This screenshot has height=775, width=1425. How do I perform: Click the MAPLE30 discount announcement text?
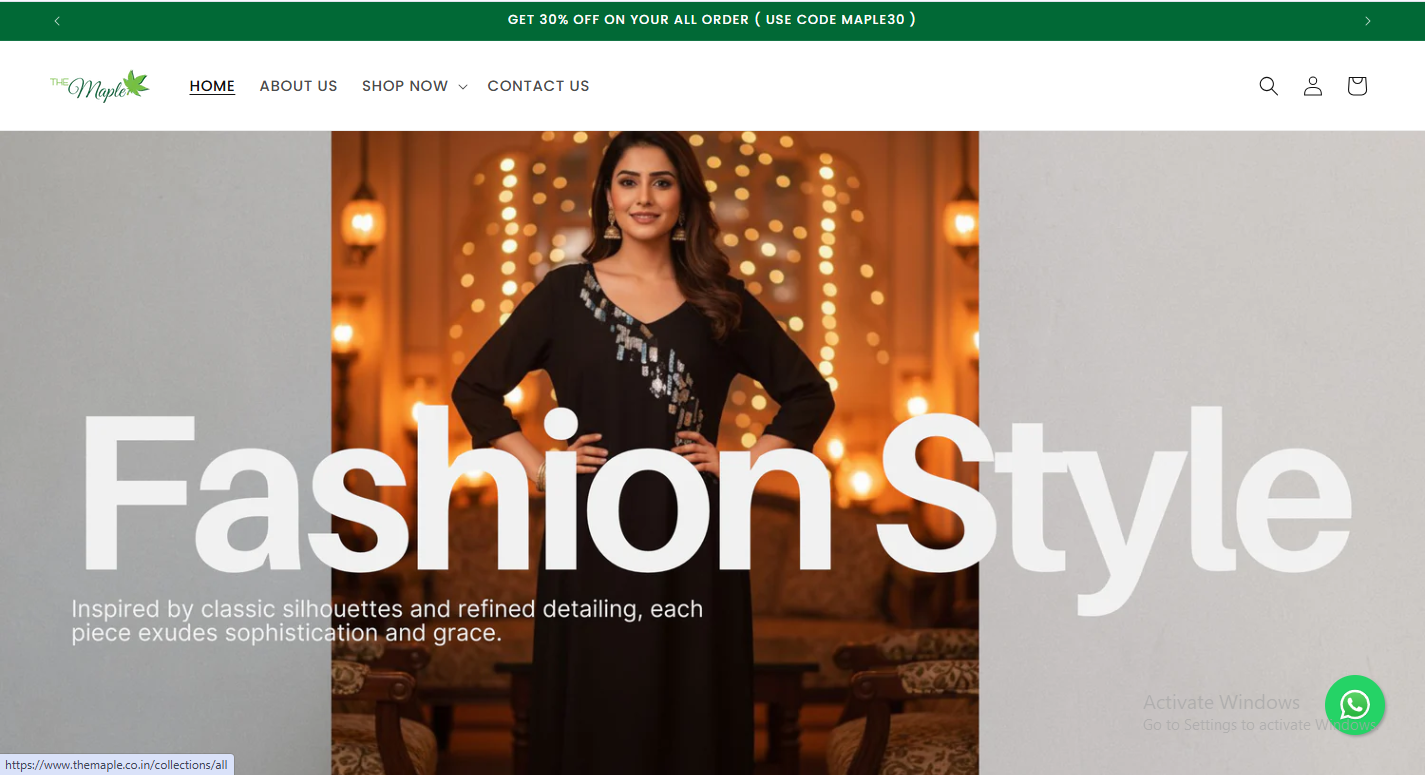(x=711, y=20)
